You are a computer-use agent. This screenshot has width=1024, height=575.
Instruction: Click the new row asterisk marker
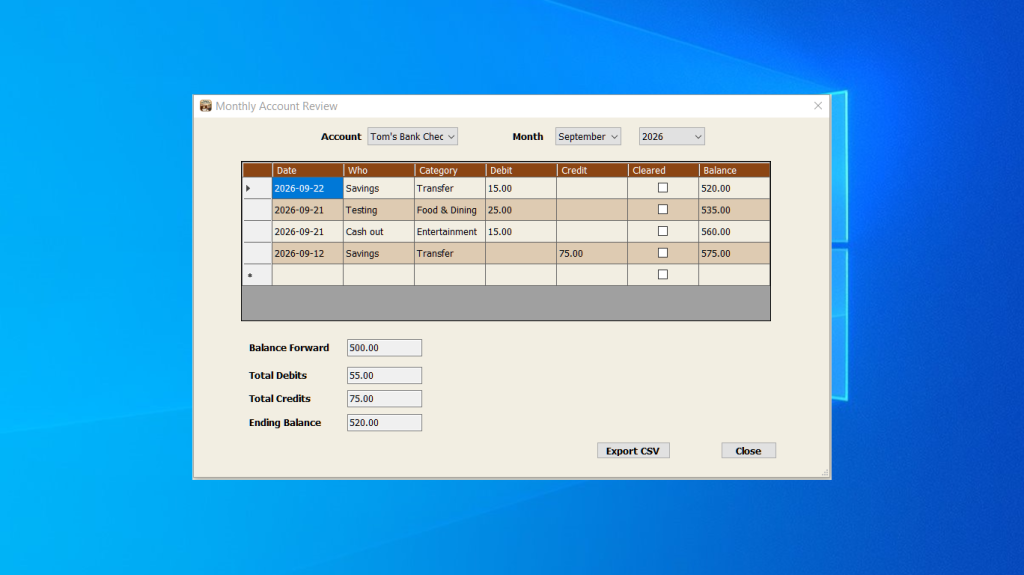[250, 276]
